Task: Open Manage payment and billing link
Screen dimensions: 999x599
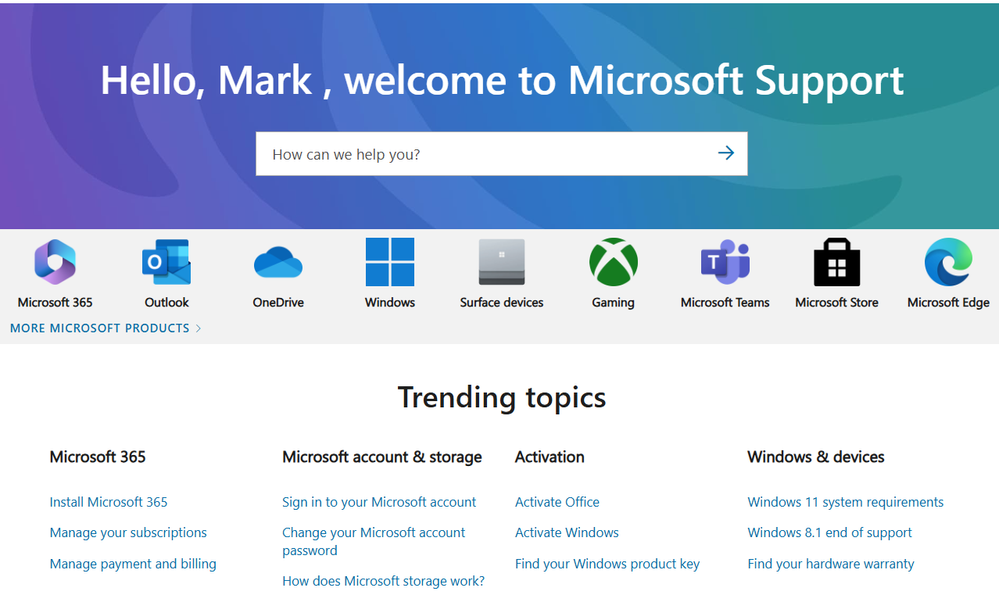Action: pos(133,564)
